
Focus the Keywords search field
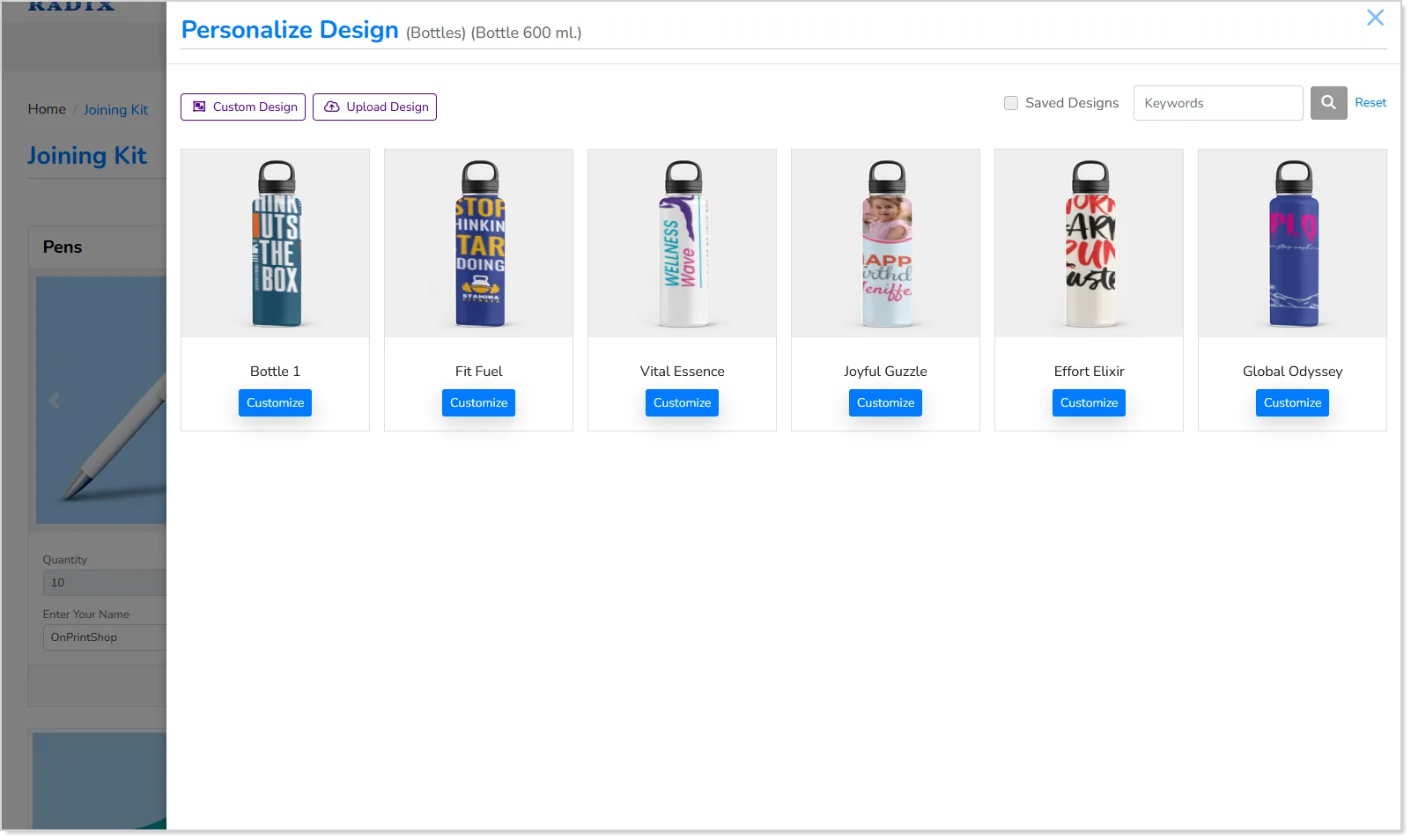tap(1217, 103)
